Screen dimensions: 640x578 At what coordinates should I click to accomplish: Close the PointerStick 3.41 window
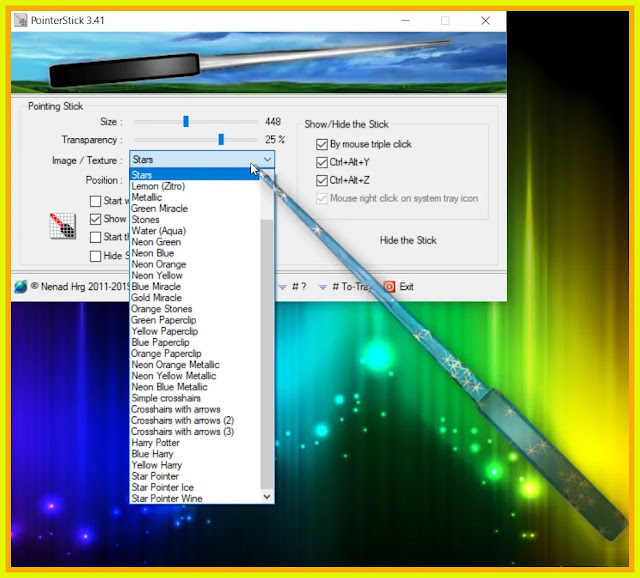click(485, 20)
